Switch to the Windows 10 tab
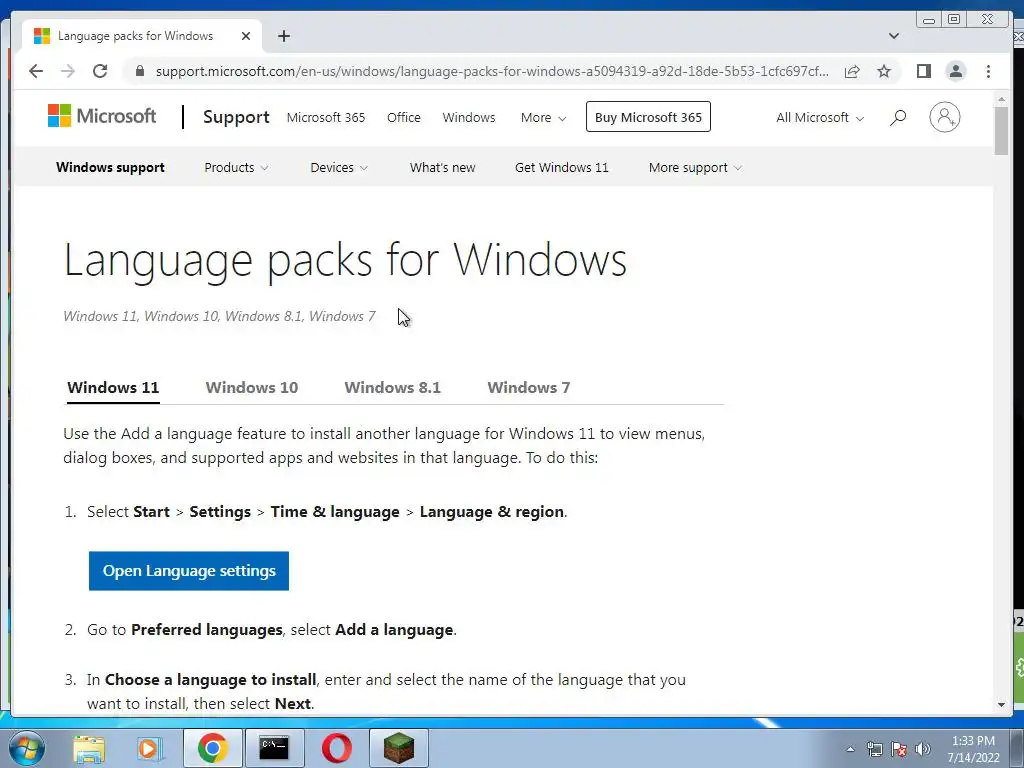The height and width of the screenshot is (768, 1024). pyautogui.click(x=251, y=388)
